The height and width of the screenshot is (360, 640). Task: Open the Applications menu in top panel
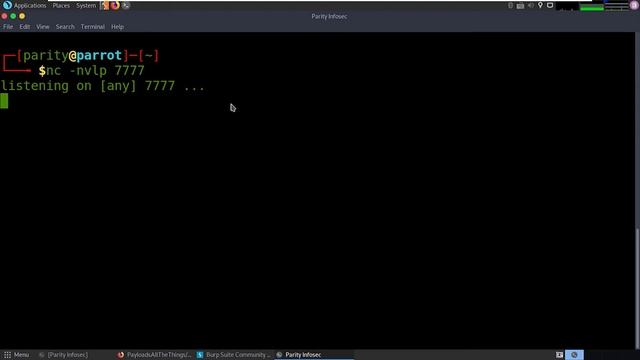[30, 6]
